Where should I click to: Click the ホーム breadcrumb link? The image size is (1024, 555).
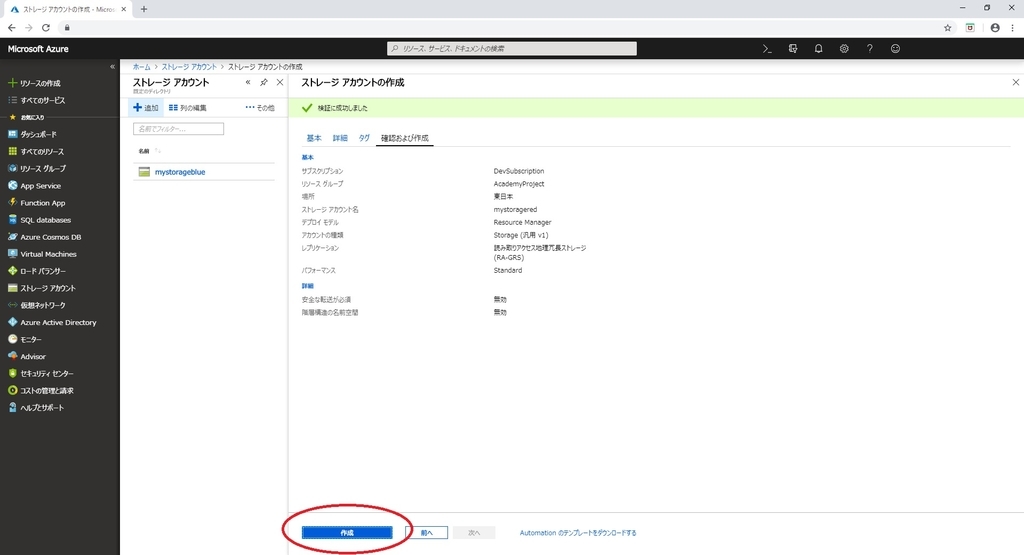click(x=141, y=67)
